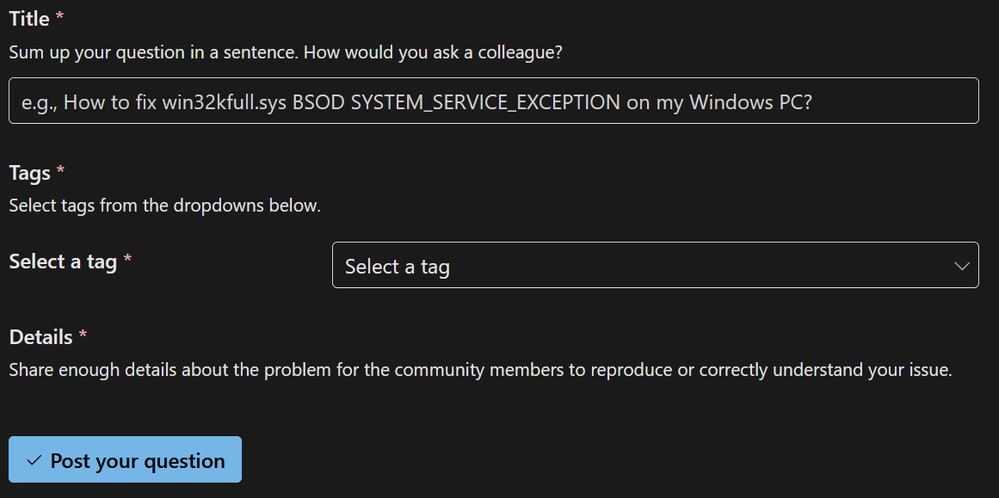Click the 'Share enough details' description text
The height and width of the screenshot is (498, 999).
pyautogui.click(x=480, y=370)
